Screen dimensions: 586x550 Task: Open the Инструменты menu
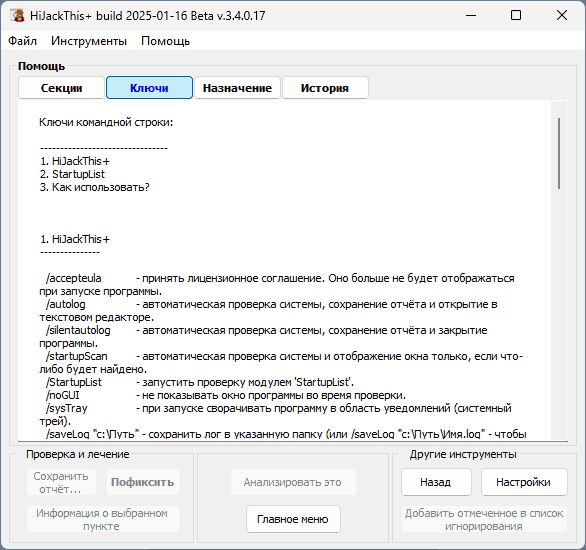89,41
